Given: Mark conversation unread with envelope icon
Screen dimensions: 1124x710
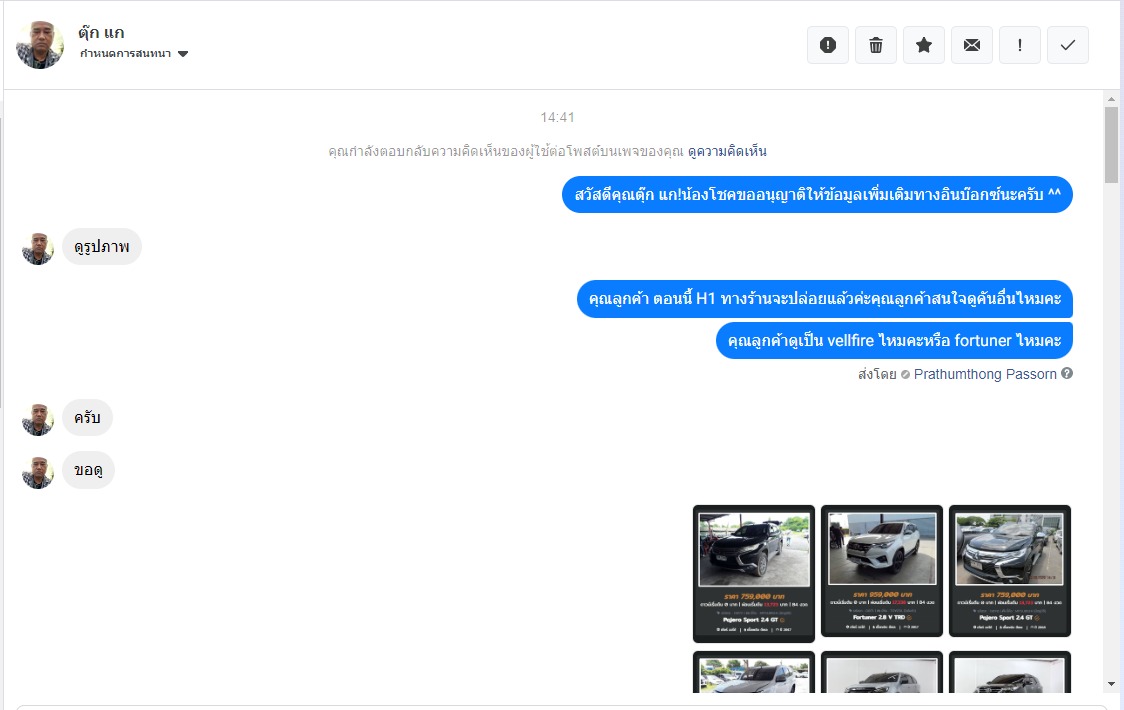Looking at the screenshot, I should pos(972,45).
